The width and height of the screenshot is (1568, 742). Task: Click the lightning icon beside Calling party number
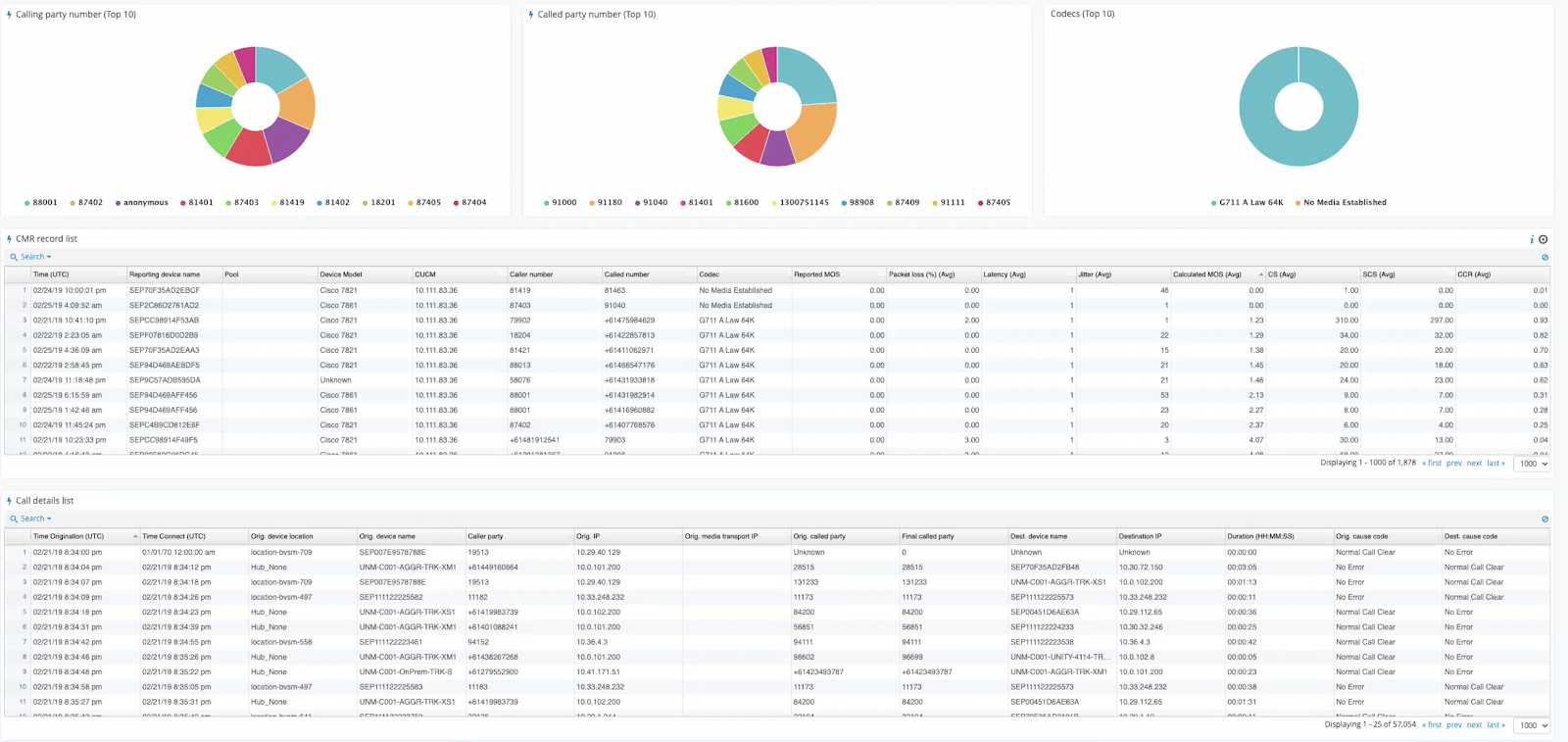point(10,15)
